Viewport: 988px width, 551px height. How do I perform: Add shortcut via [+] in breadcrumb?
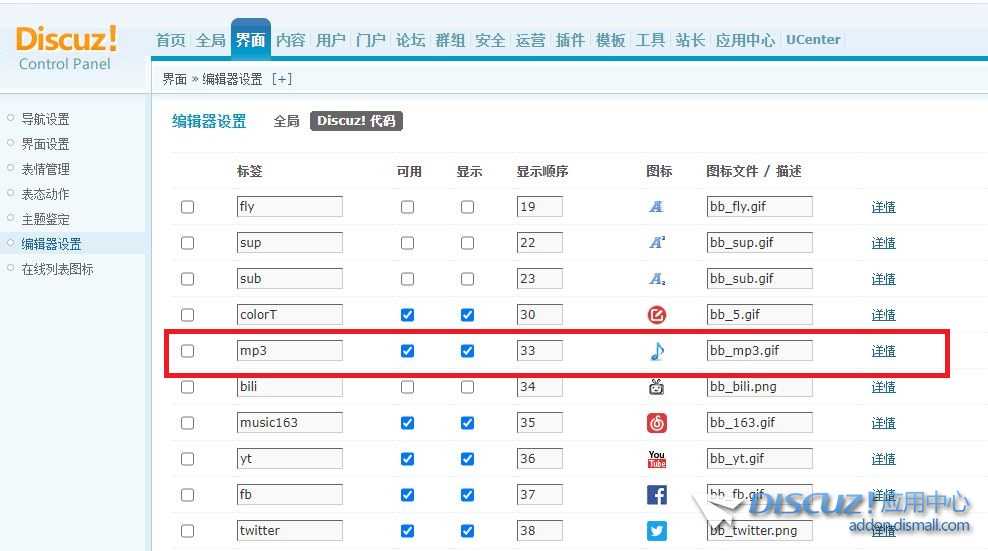[282, 79]
